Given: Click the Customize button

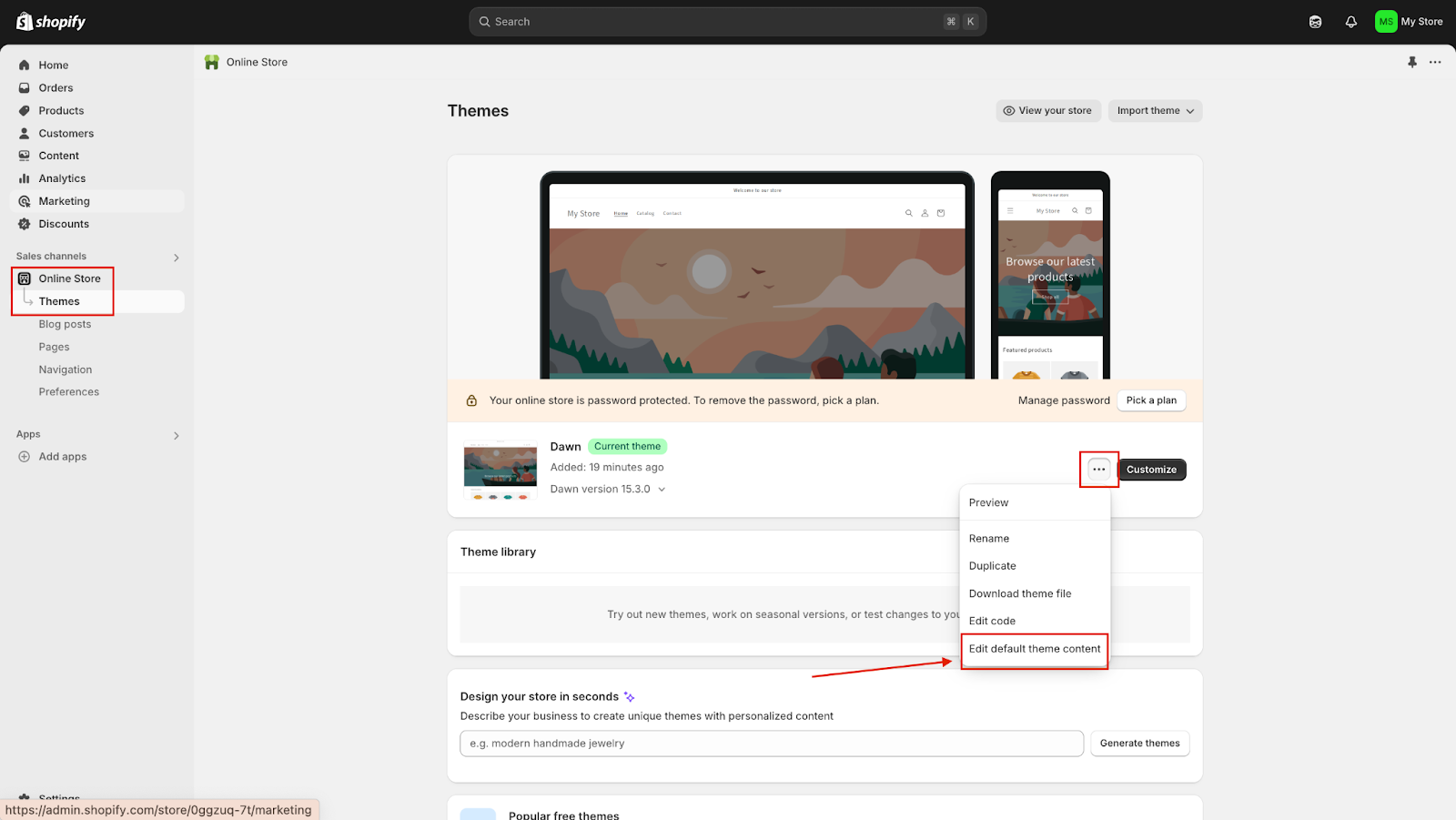Looking at the screenshot, I should click(x=1151, y=470).
